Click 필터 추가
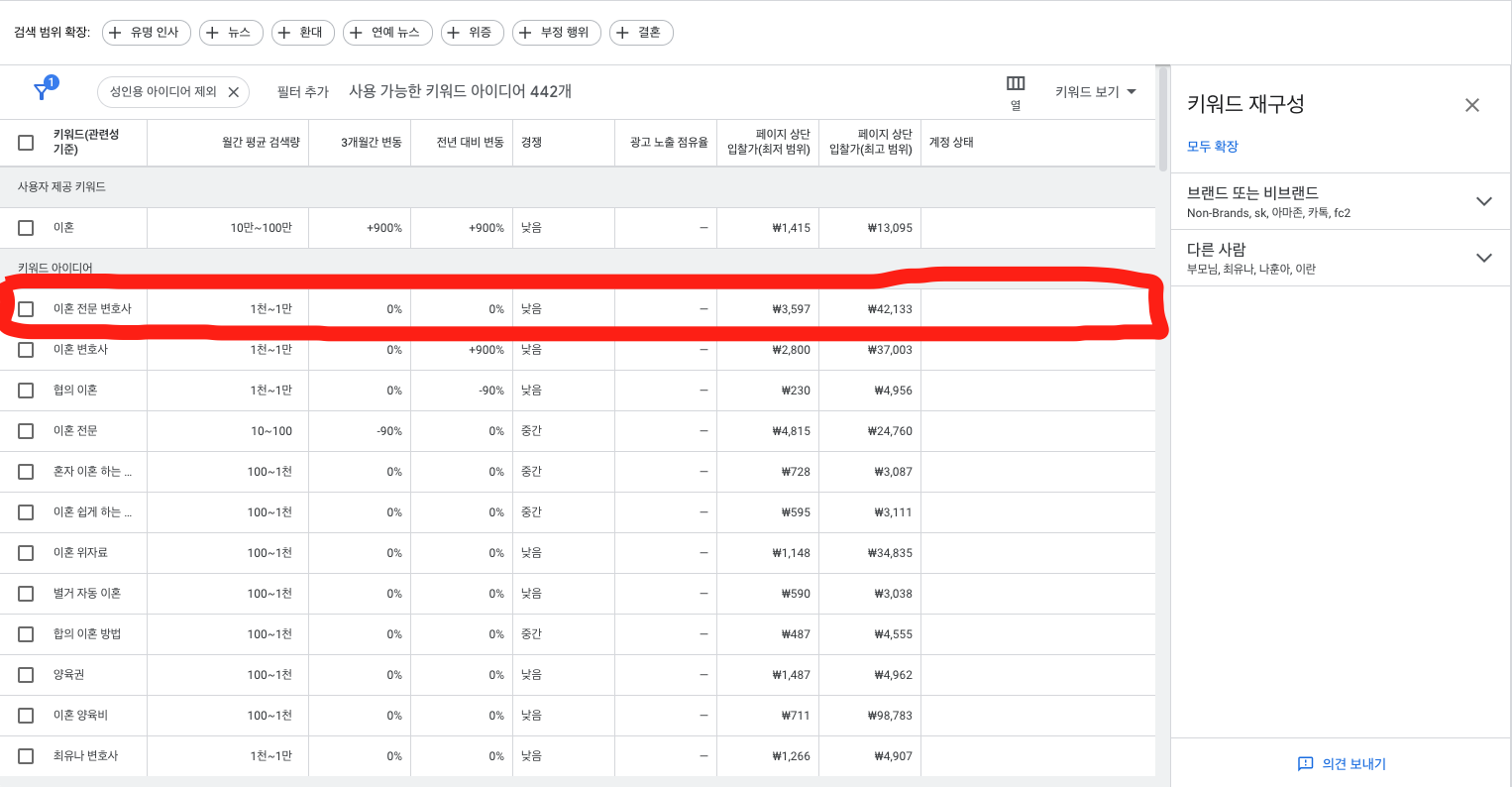The height and width of the screenshot is (787, 1512). pos(302,92)
